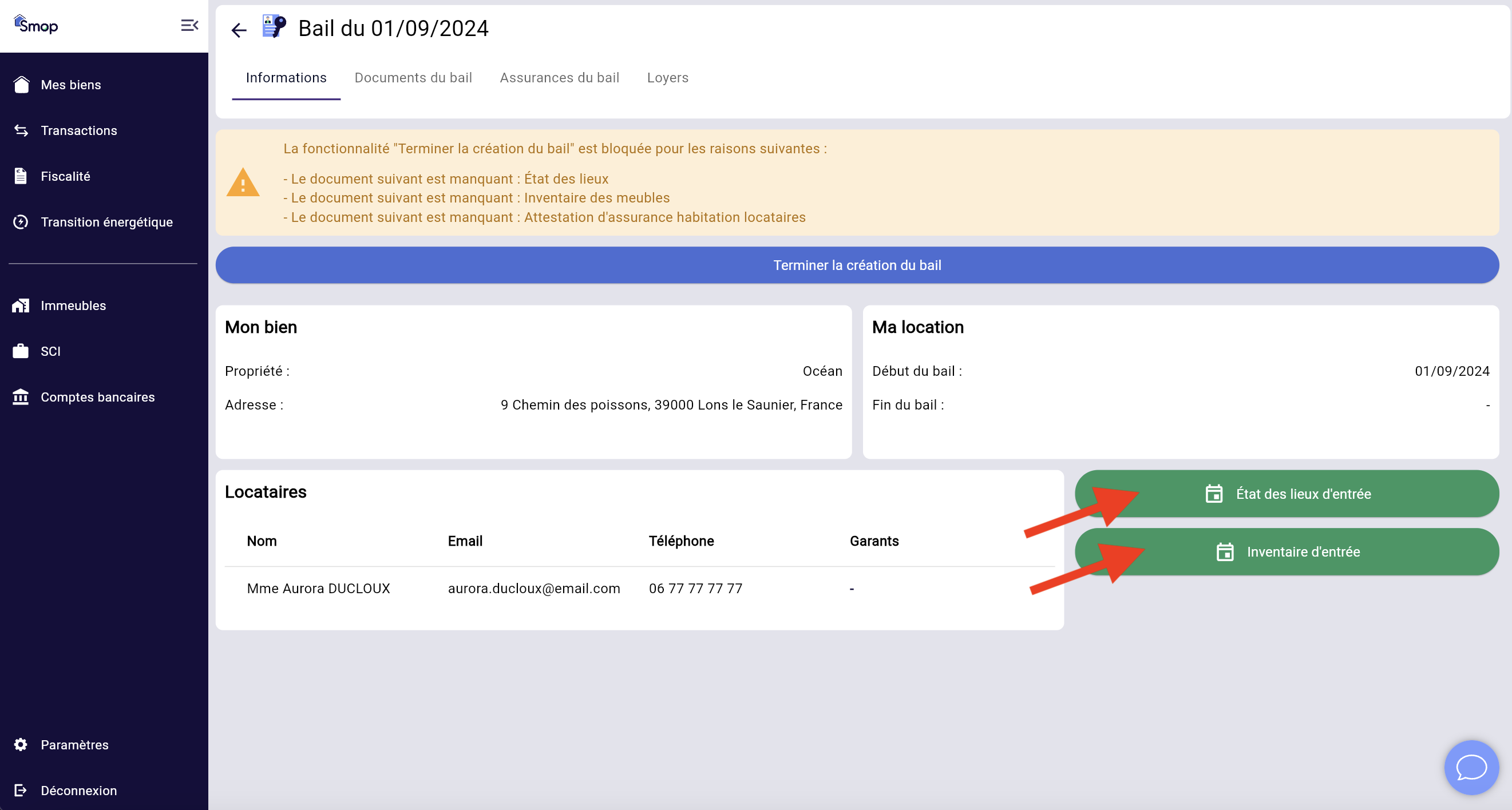Image resolution: width=1512 pixels, height=810 pixels.
Task: Click tenant row Mme Aurora DUCLOUX
Action: point(318,588)
